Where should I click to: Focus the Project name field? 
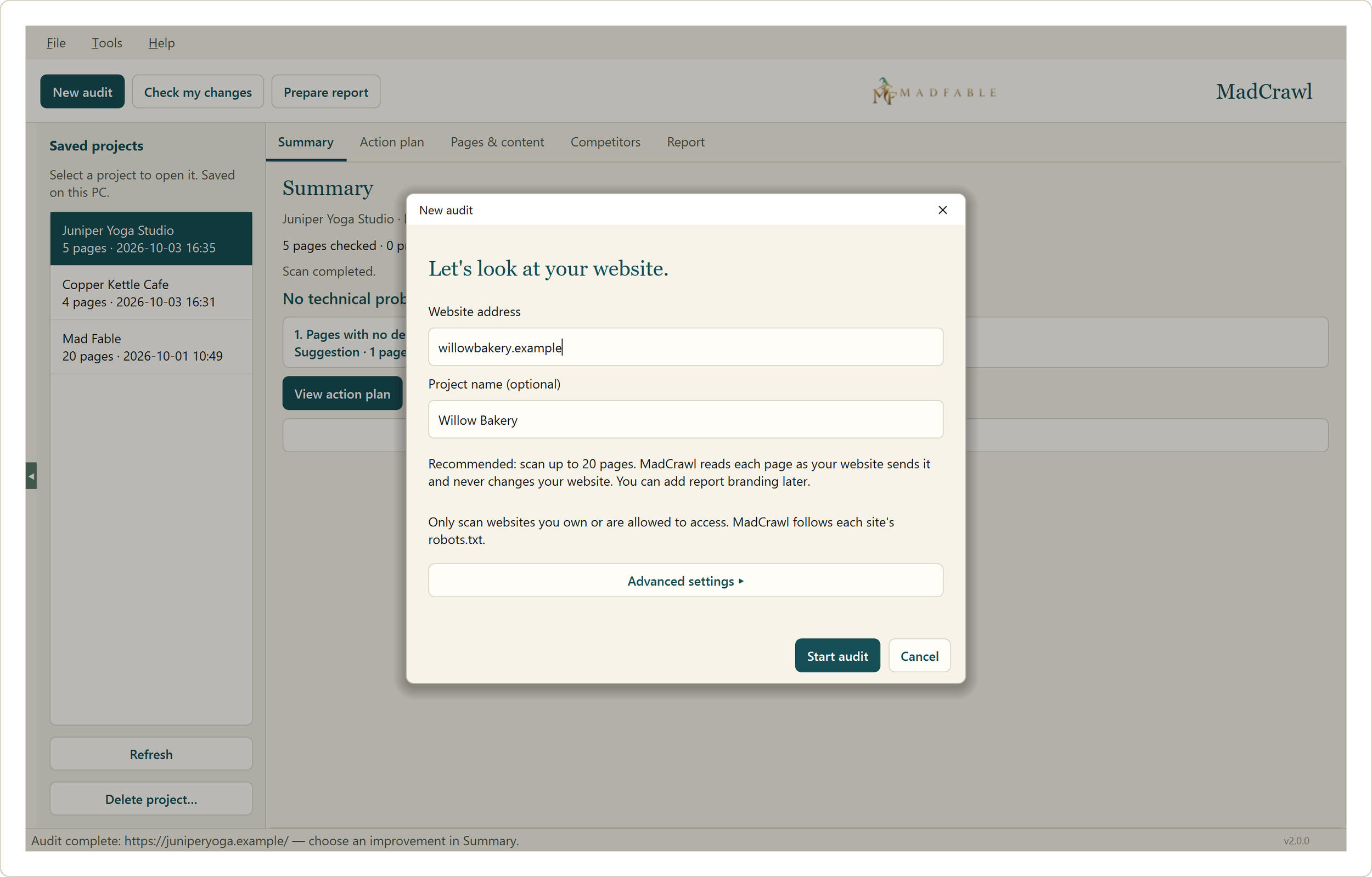pyautogui.click(x=685, y=419)
